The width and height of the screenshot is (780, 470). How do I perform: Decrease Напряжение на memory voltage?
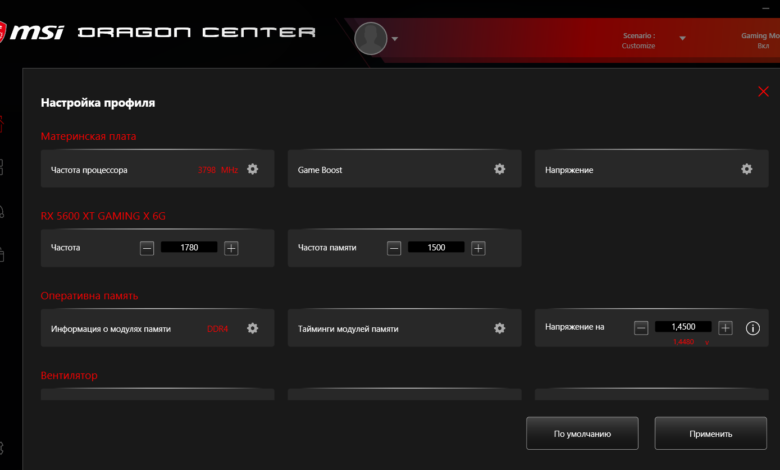641,328
